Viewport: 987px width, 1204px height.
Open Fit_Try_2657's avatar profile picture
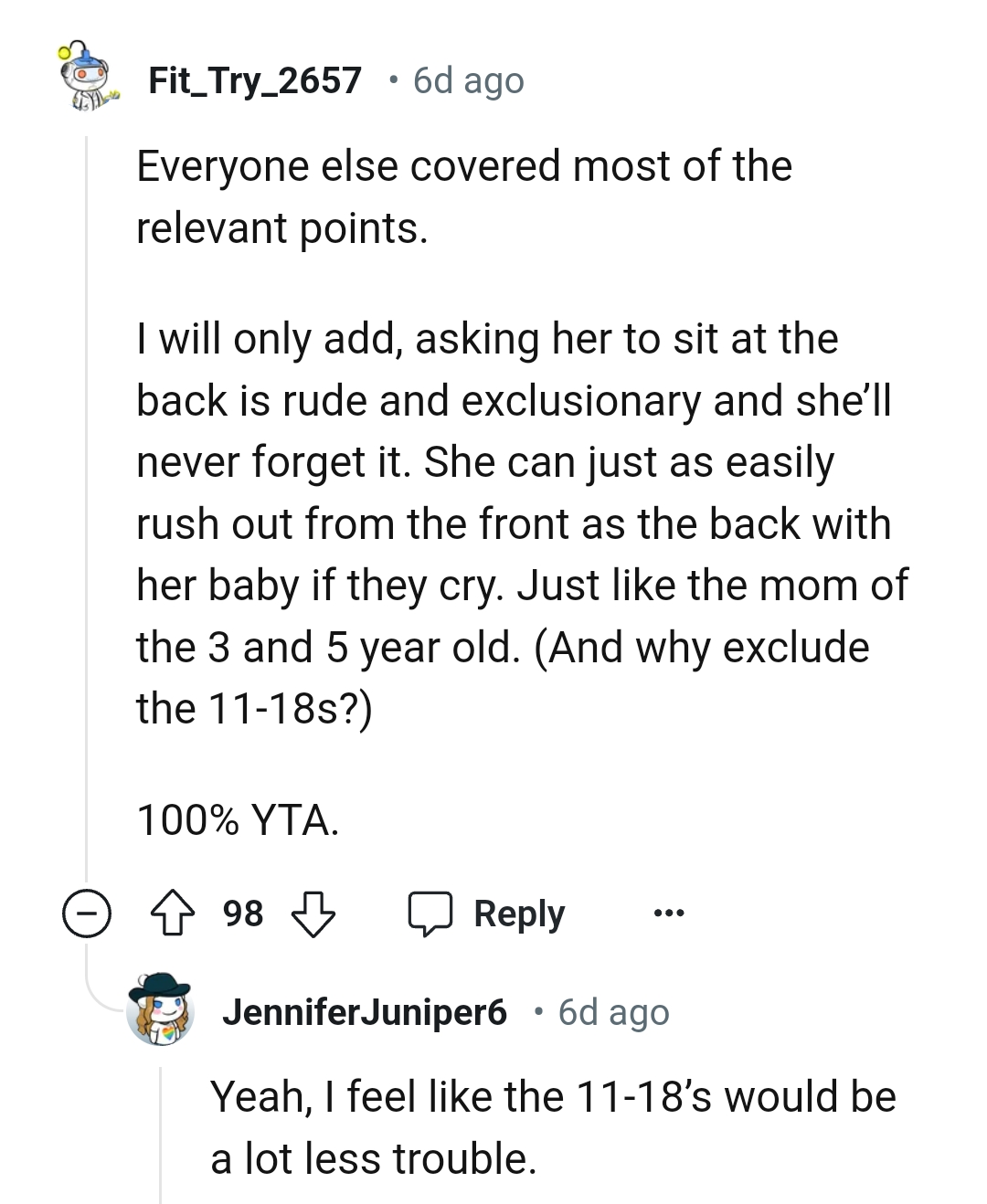tap(88, 79)
